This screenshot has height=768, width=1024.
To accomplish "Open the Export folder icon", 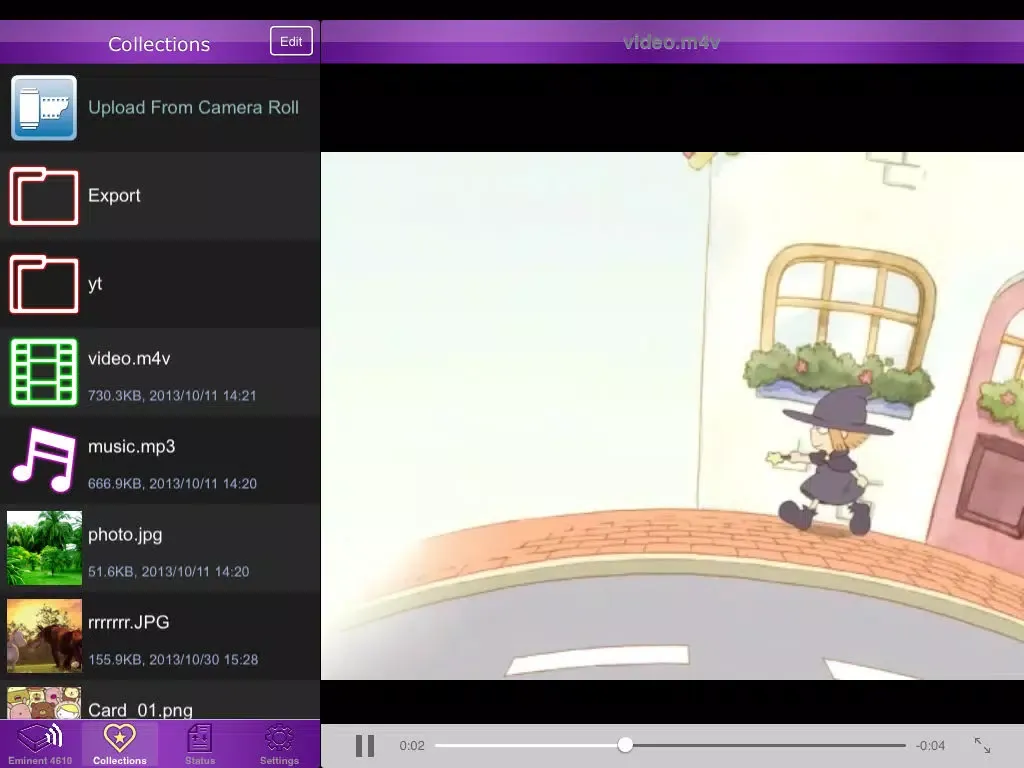I will (x=44, y=196).
